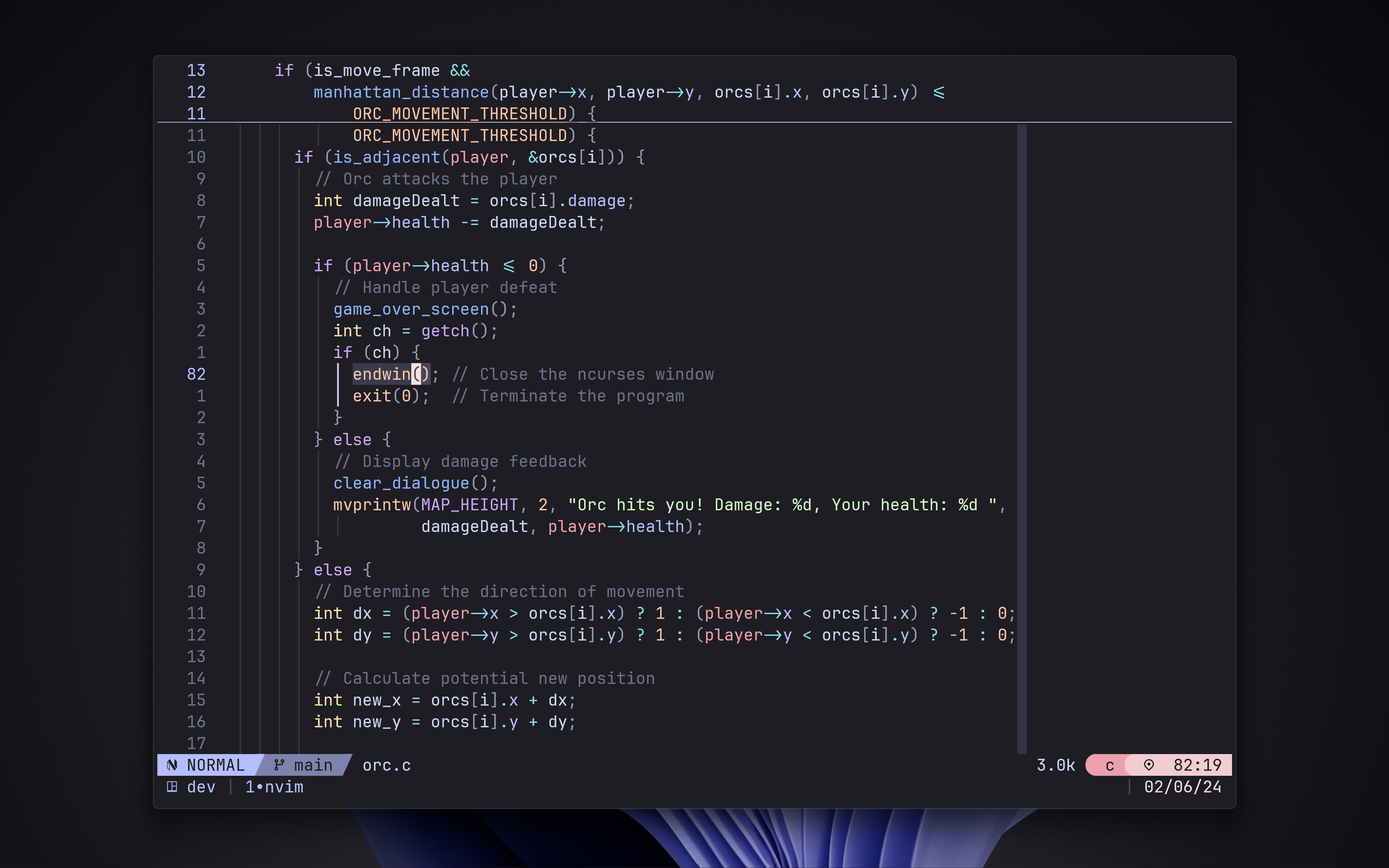Viewport: 1389px width, 868px height.
Task: Click the "Terminate the program" comment
Action: click(568, 396)
